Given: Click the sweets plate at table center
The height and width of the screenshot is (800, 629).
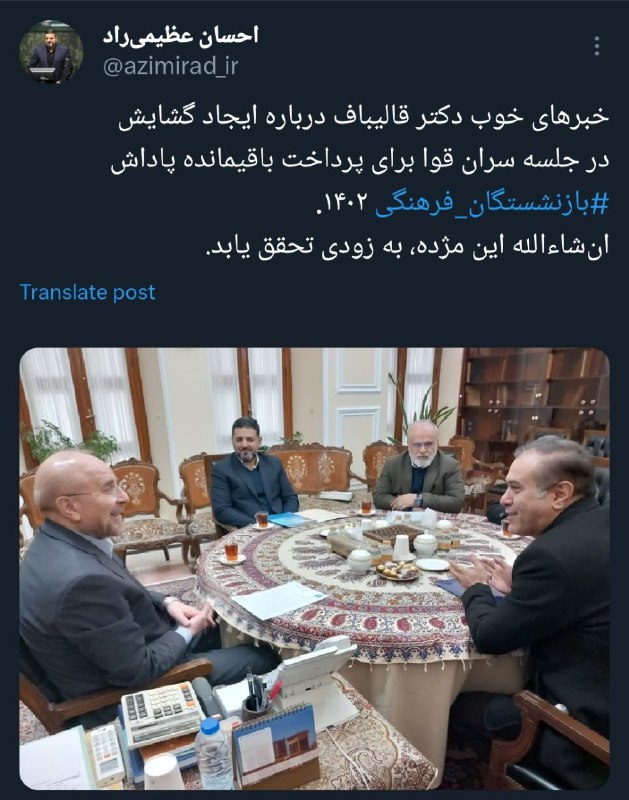Looking at the screenshot, I should pyautogui.click(x=397, y=569).
